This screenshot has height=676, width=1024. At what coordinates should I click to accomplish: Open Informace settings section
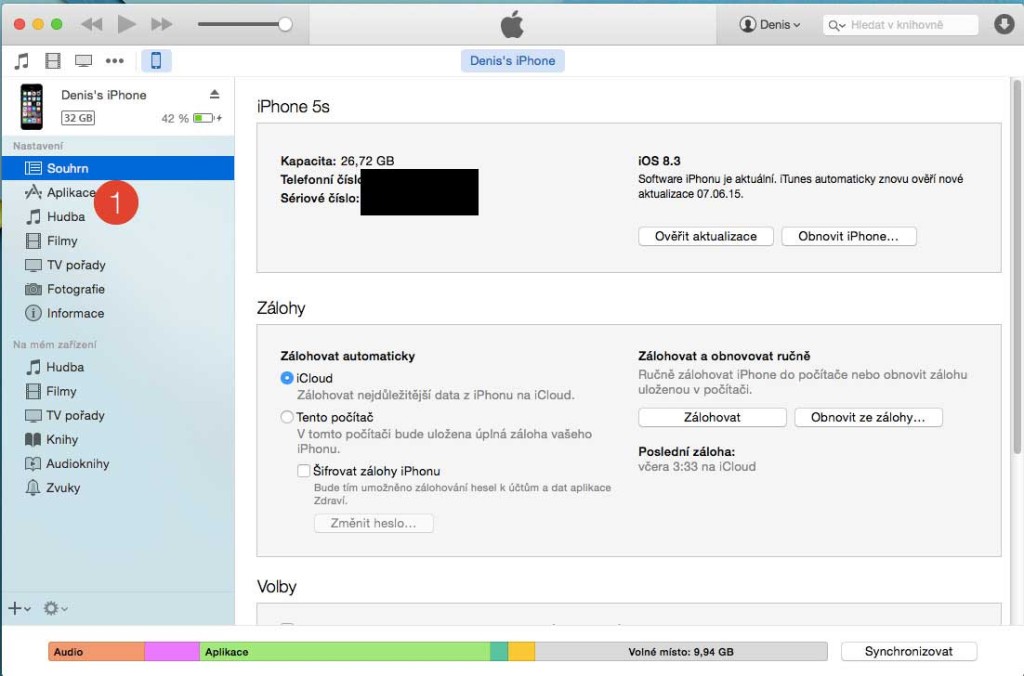pos(118,313)
